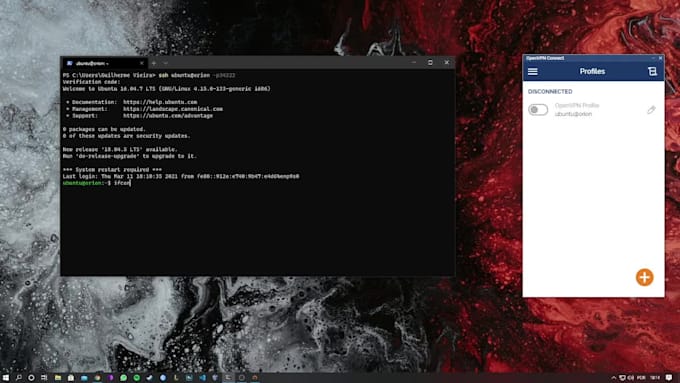Edit the ubuntu@orion profile with pencil icon
Viewport: 680px width, 383px height.
click(x=651, y=110)
